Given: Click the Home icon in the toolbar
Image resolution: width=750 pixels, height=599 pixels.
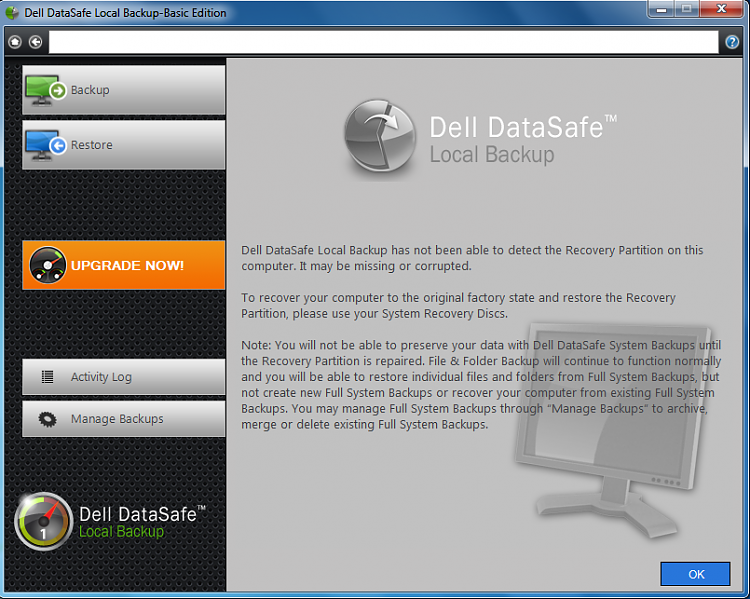Looking at the screenshot, I should (15, 42).
